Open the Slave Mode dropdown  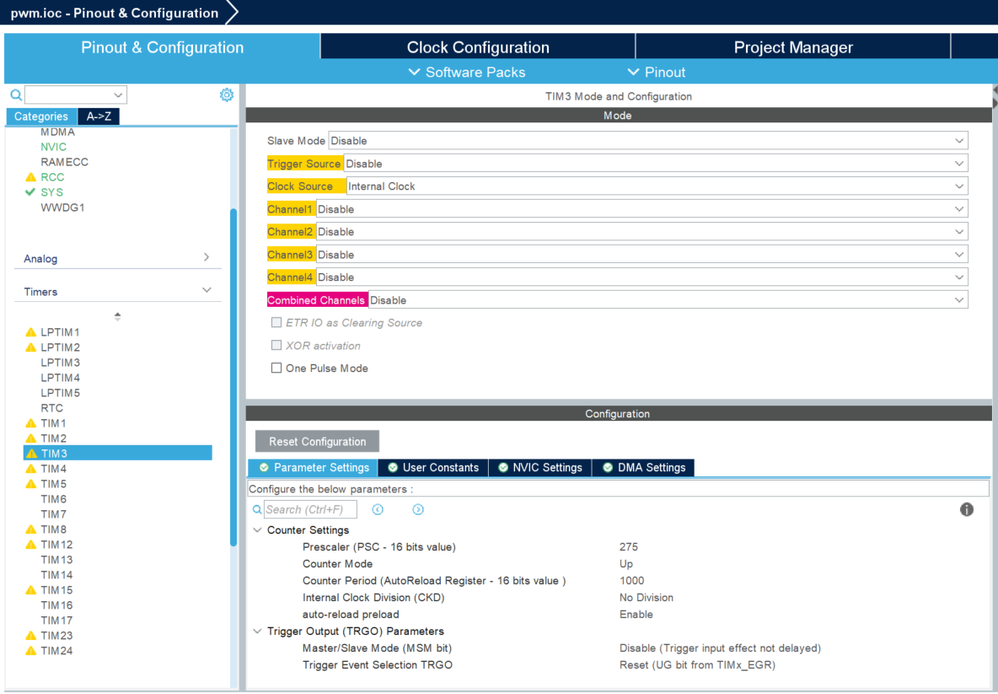pos(648,141)
